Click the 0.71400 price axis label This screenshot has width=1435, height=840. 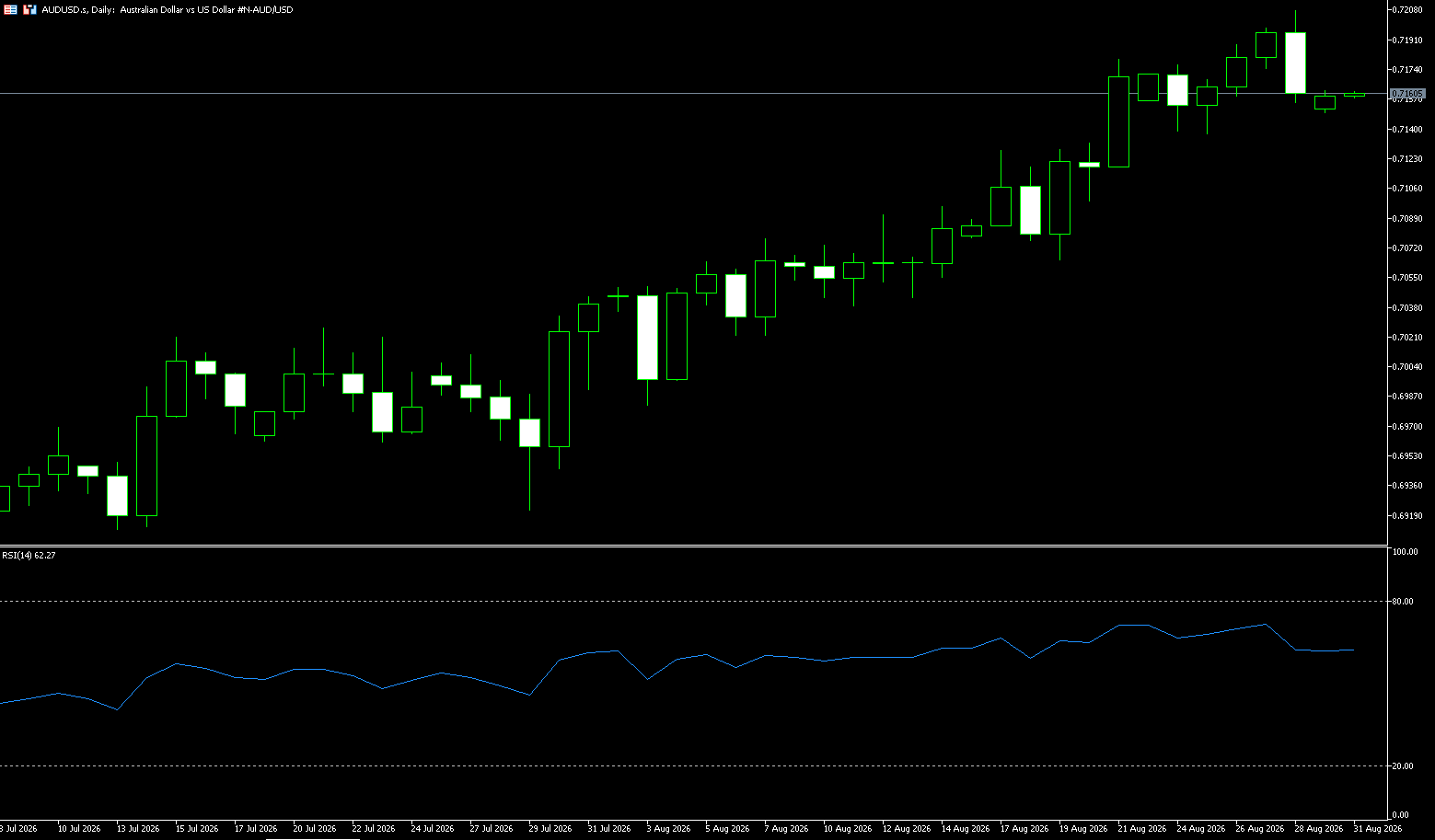pos(1409,130)
